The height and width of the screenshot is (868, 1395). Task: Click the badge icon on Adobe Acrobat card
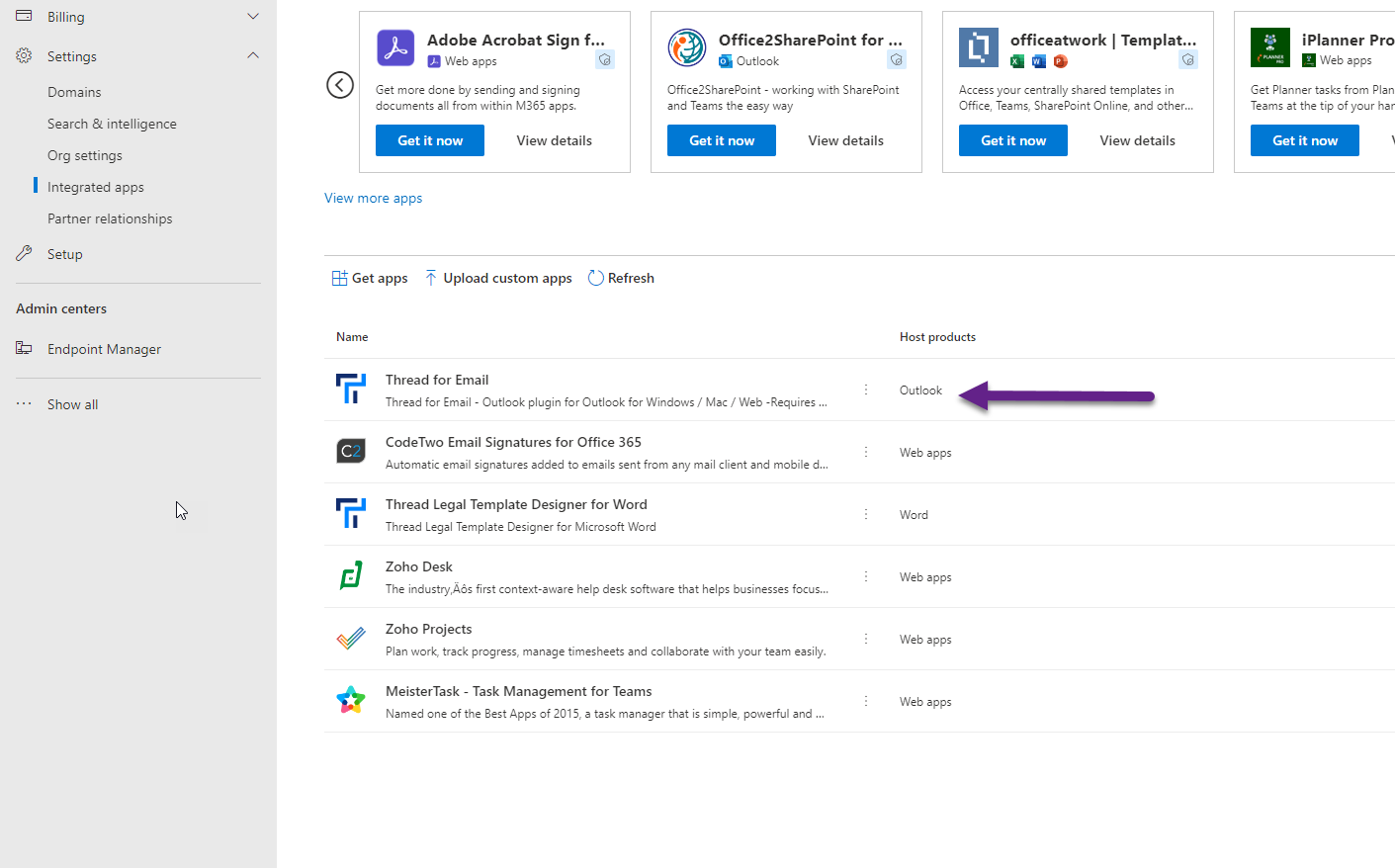(605, 60)
